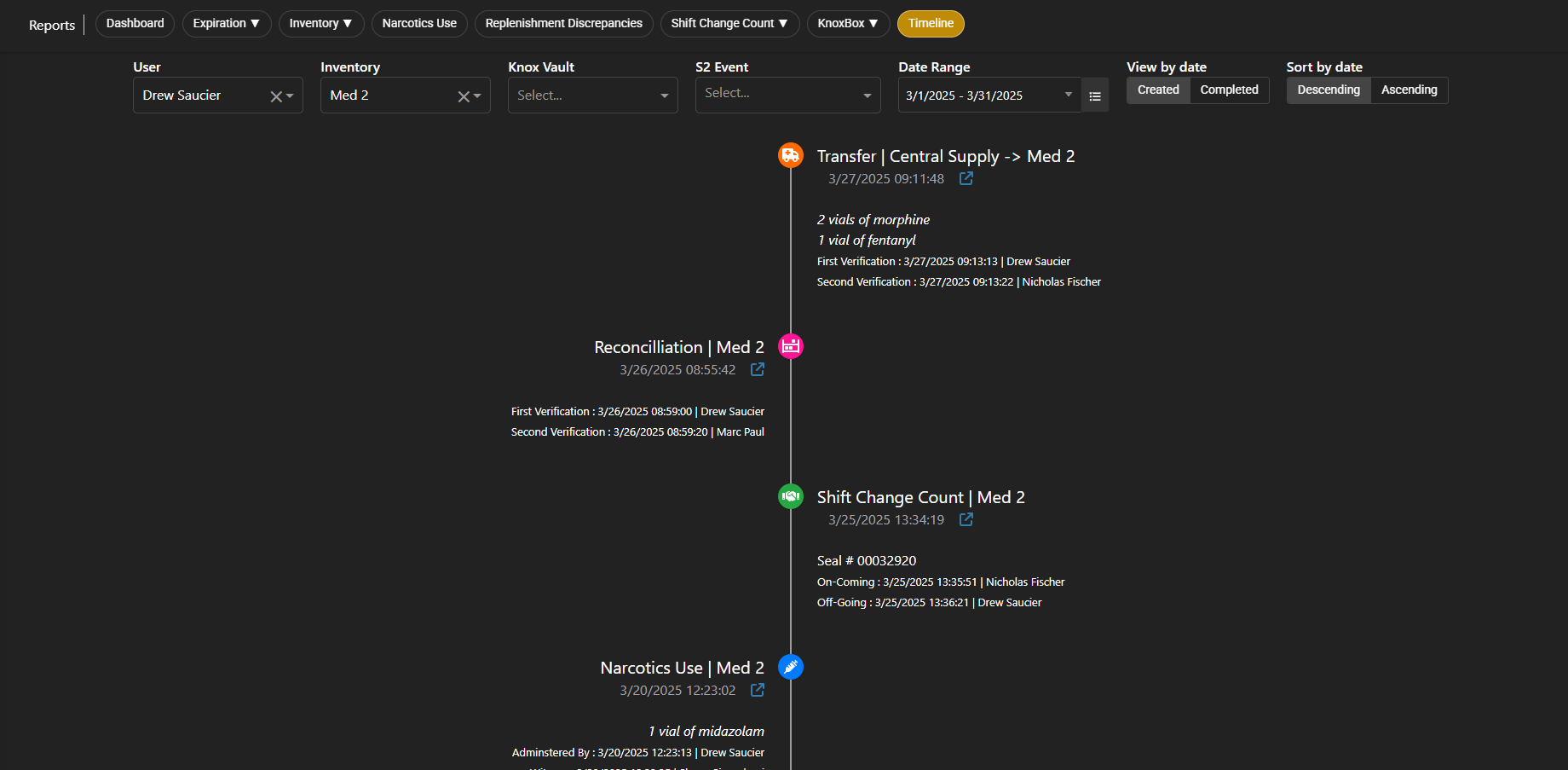Click the orange Transfer truck timeline icon

pos(791,155)
